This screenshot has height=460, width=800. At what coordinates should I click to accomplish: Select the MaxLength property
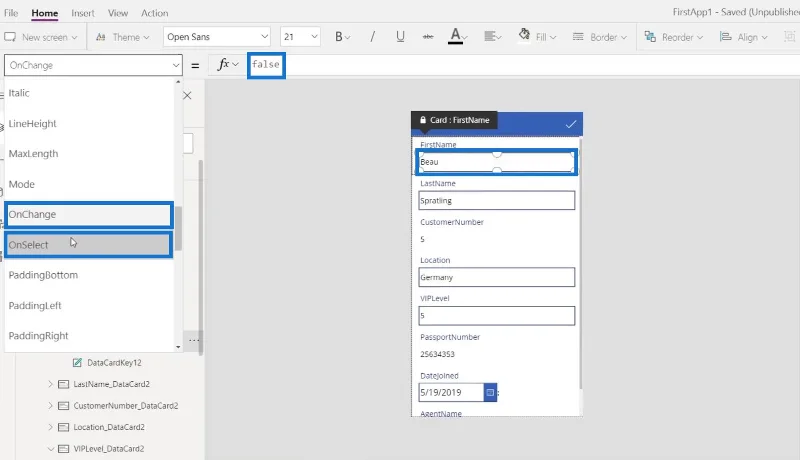point(89,154)
